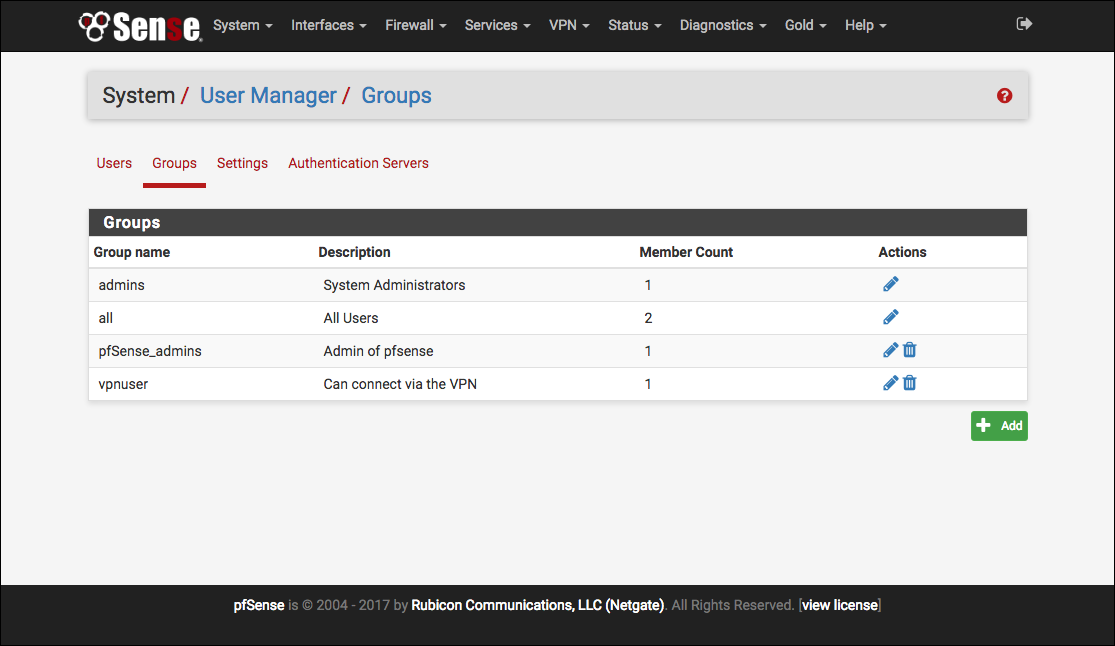
Task: Edit the pfSense_admins group
Action: point(890,350)
